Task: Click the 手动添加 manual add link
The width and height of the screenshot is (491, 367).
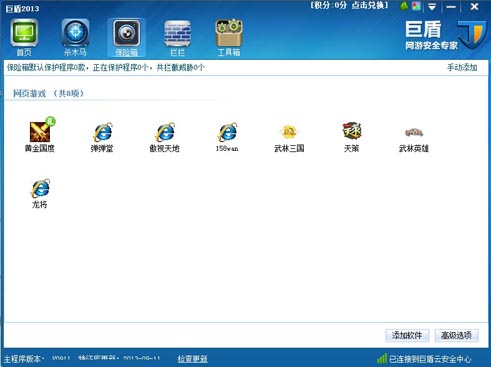Action: point(462,67)
